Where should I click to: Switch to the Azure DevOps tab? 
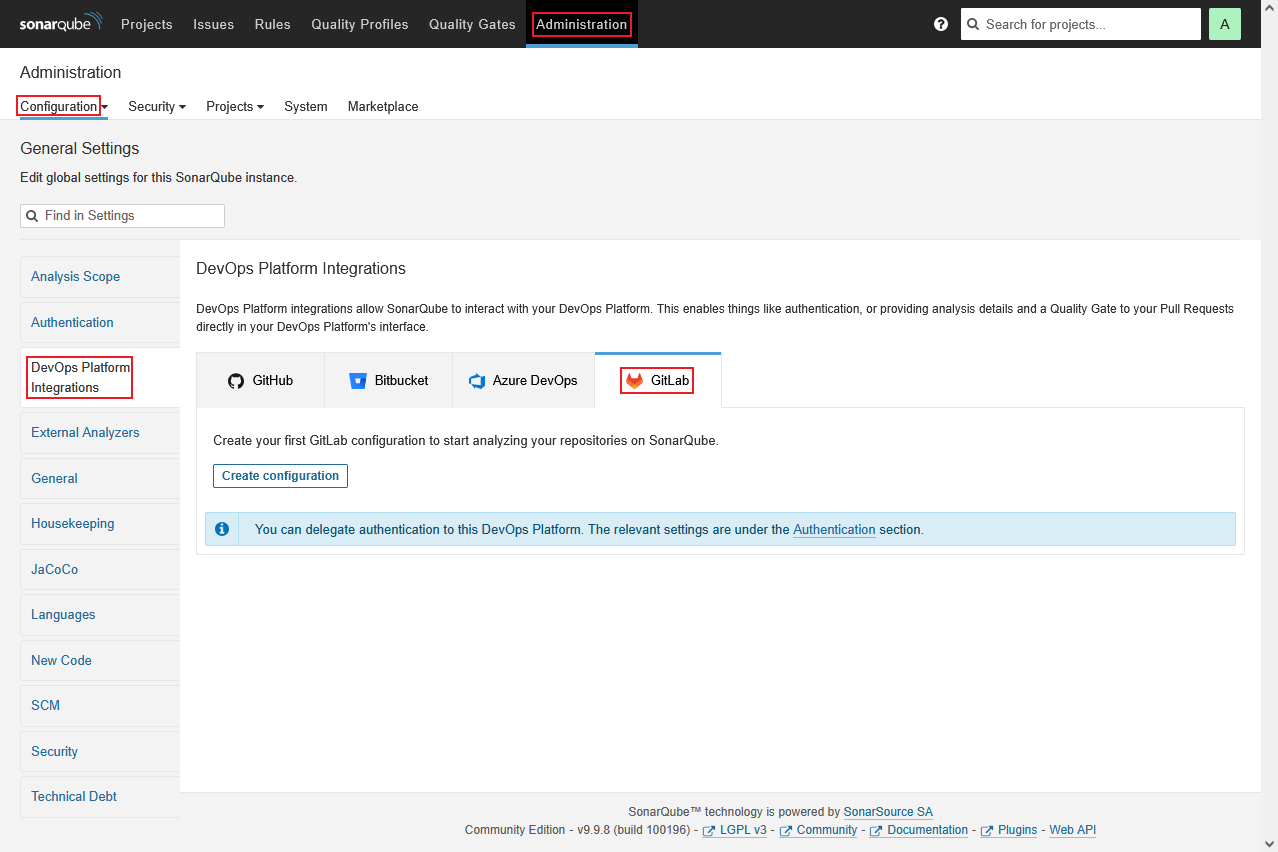pos(523,380)
